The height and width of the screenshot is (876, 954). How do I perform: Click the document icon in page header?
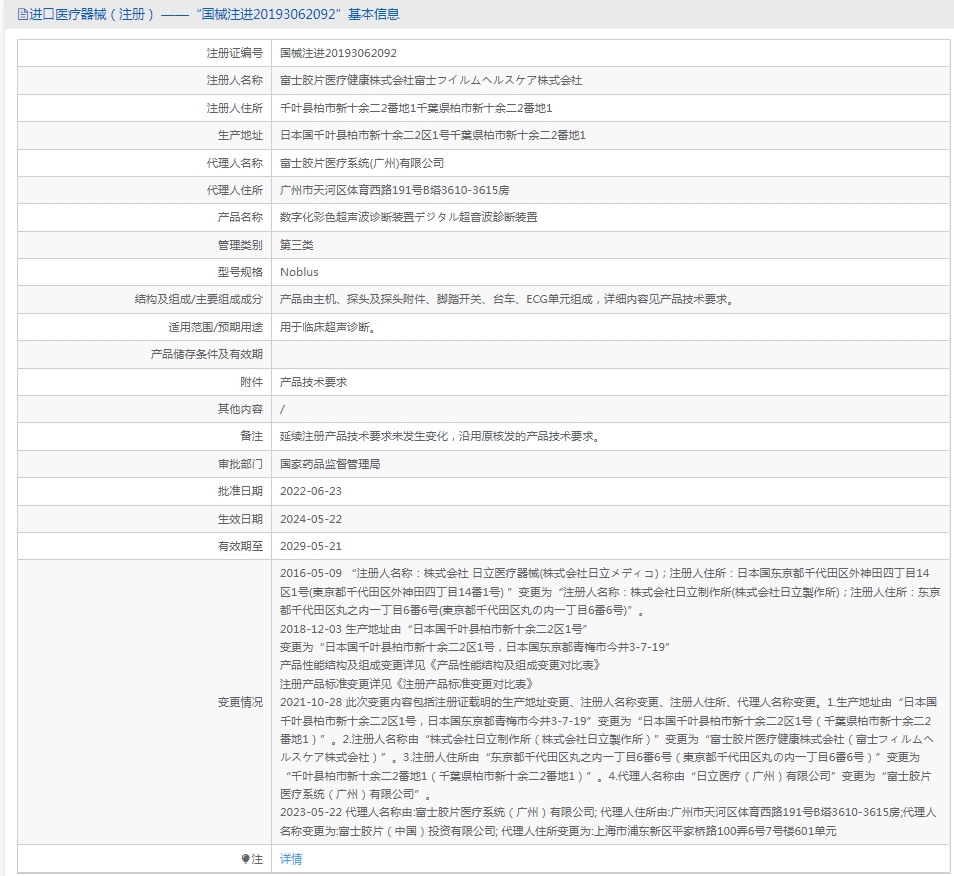click(23, 15)
